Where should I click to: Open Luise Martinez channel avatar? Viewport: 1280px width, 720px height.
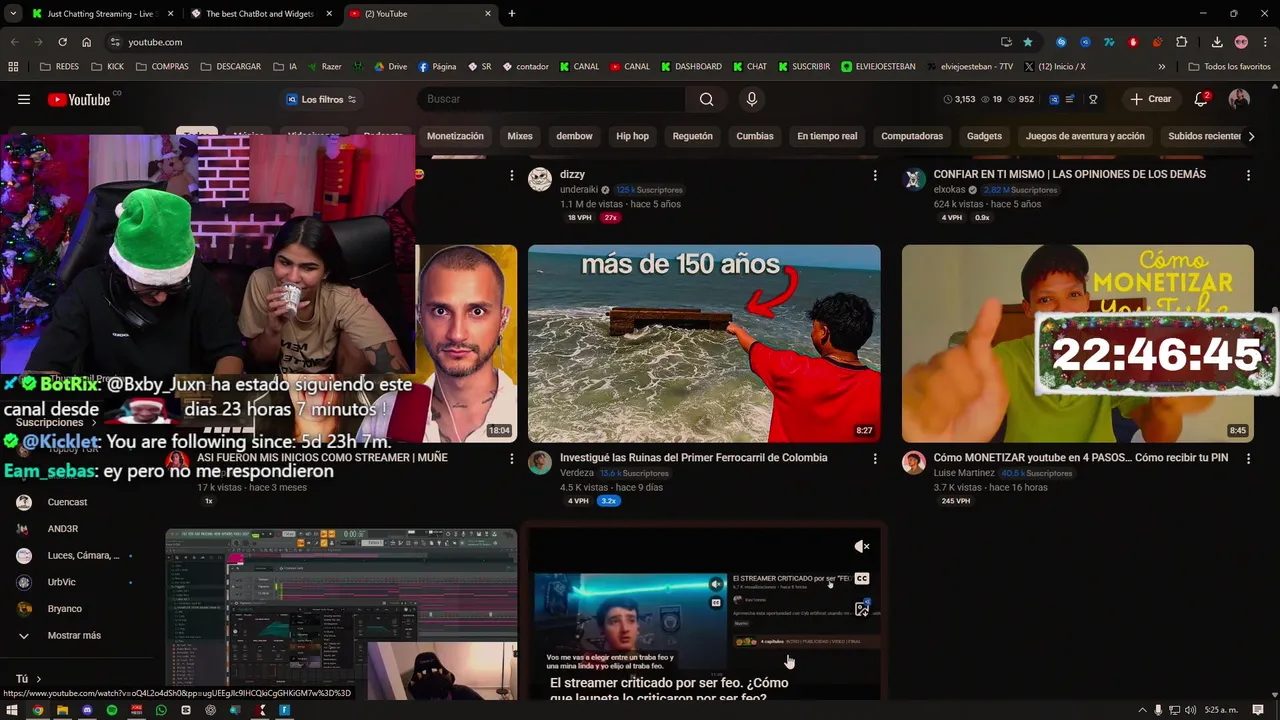click(x=914, y=462)
